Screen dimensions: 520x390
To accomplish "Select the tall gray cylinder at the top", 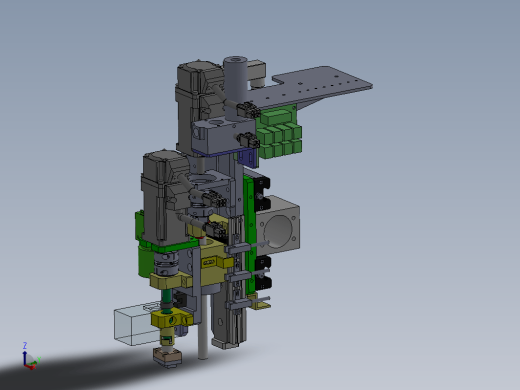I will tap(235, 88).
